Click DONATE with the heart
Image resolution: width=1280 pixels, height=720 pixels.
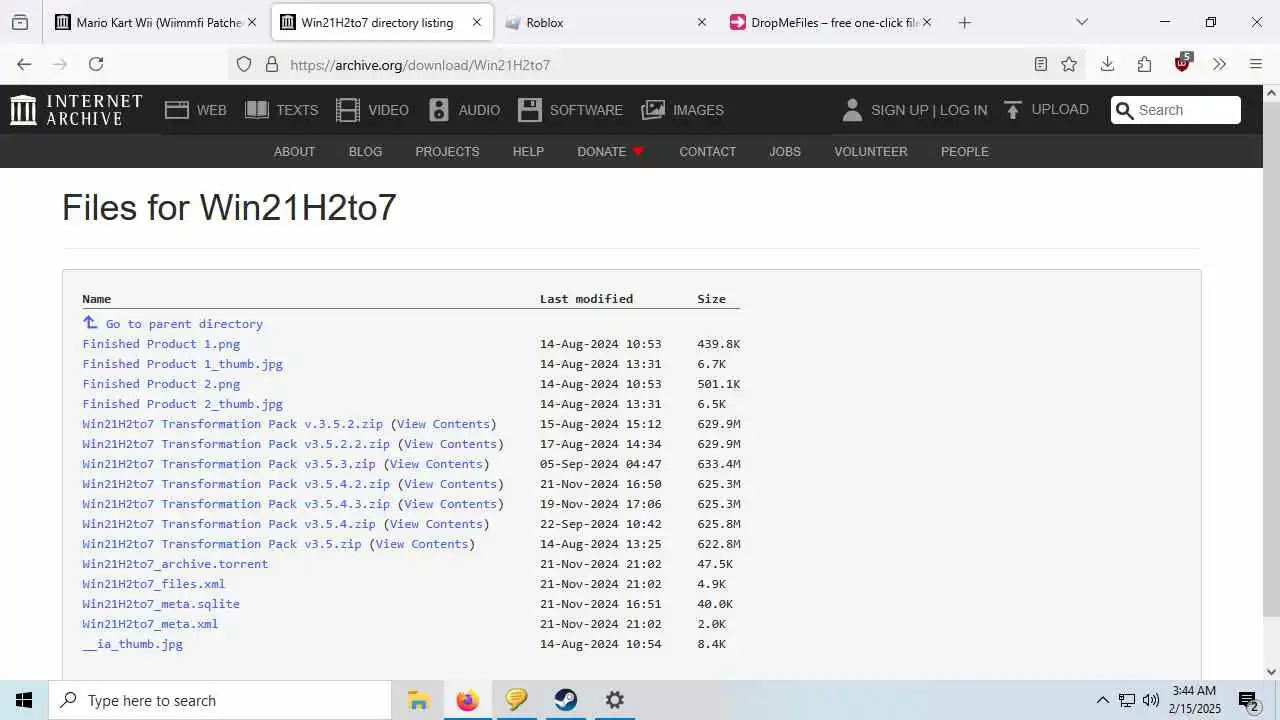[610, 152]
